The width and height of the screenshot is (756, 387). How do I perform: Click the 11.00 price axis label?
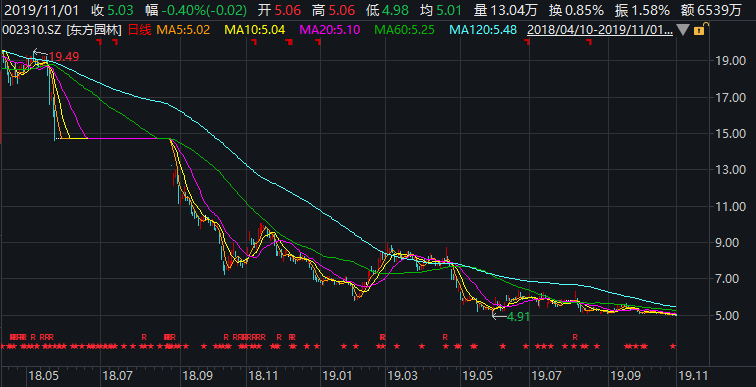coord(732,206)
